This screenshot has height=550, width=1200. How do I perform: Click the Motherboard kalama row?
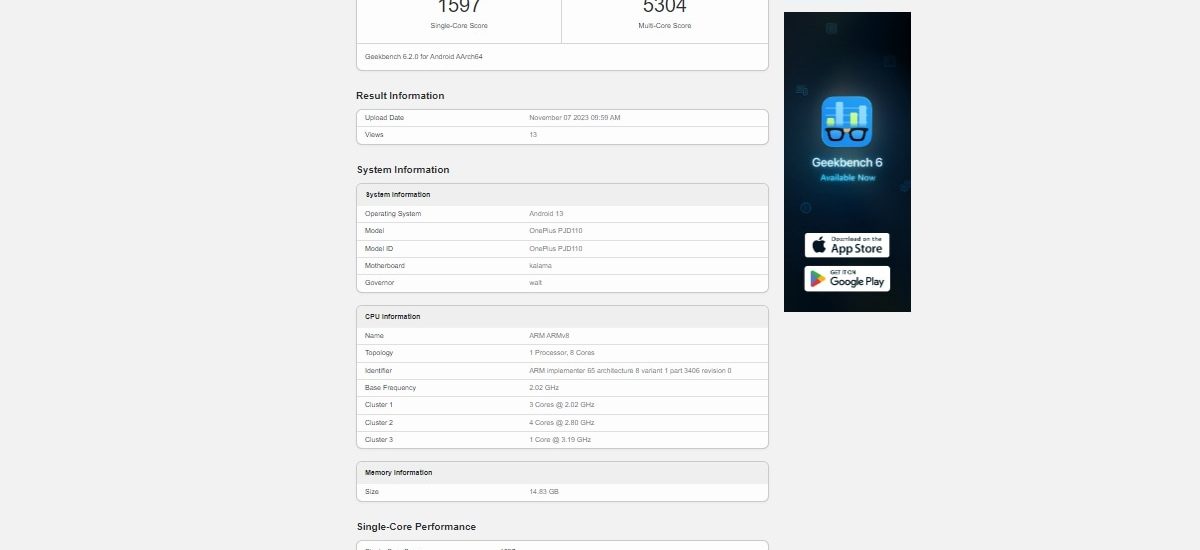tap(562, 266)
